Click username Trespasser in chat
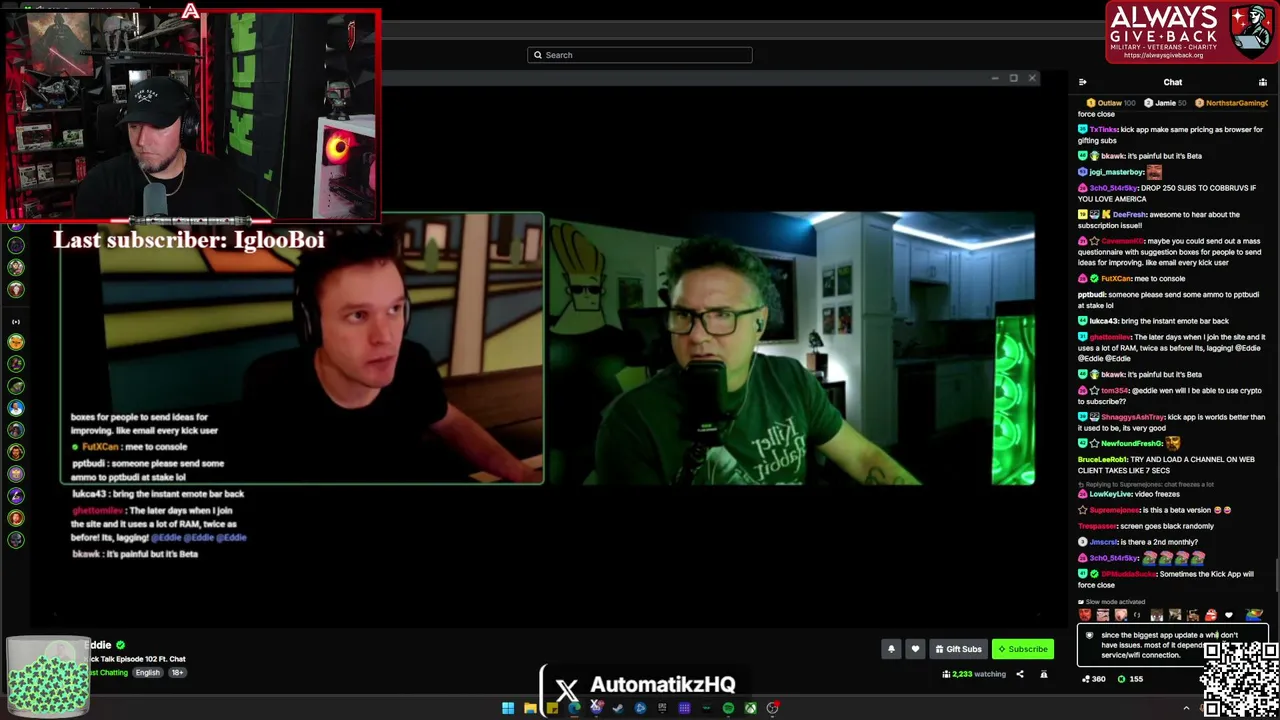 pos(1096,526)
